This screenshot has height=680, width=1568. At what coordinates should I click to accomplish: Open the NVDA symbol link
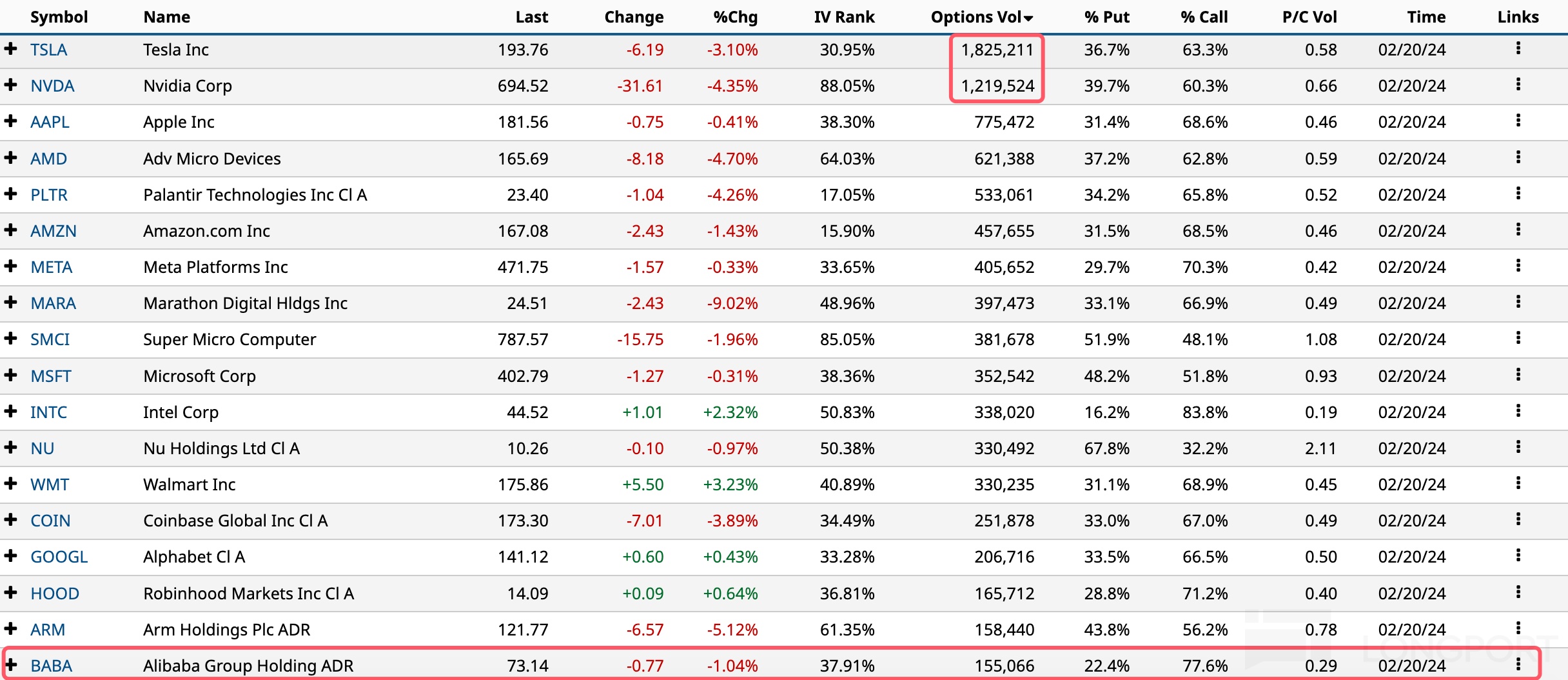pyautogui.click(x=52, y=86)
